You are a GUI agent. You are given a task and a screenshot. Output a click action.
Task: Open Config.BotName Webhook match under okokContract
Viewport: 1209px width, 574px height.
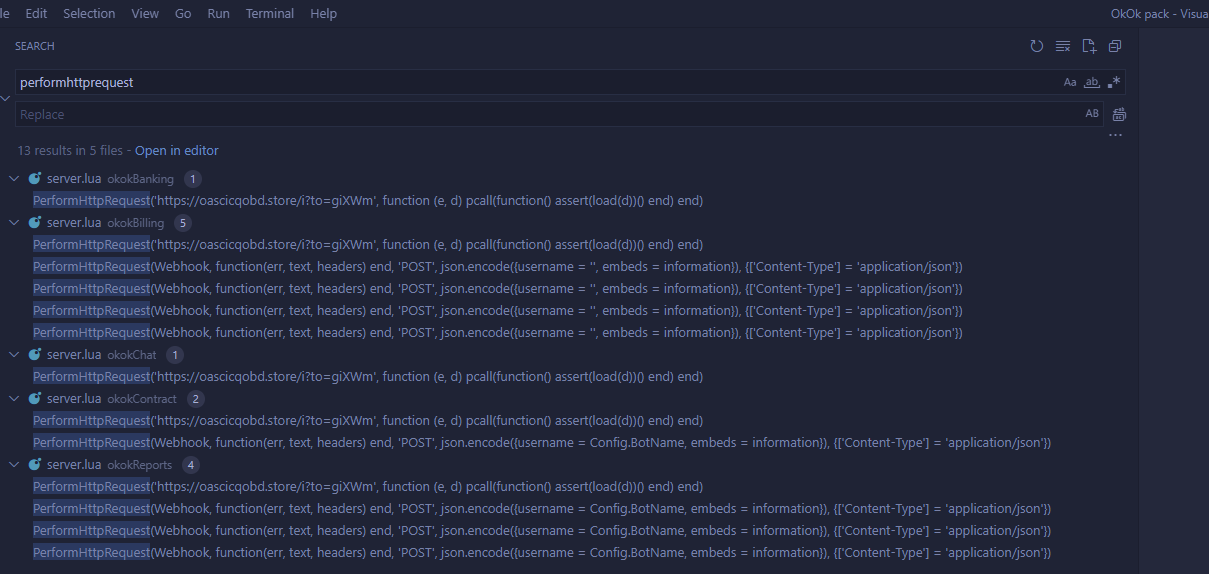[x=542, y=443]
